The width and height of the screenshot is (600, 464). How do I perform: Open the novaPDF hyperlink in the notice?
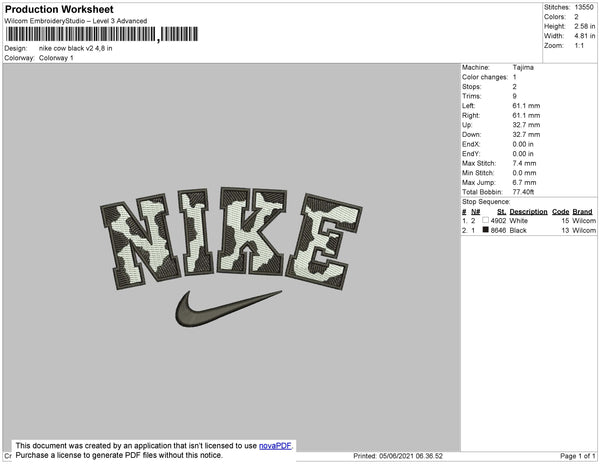point(275,445)
